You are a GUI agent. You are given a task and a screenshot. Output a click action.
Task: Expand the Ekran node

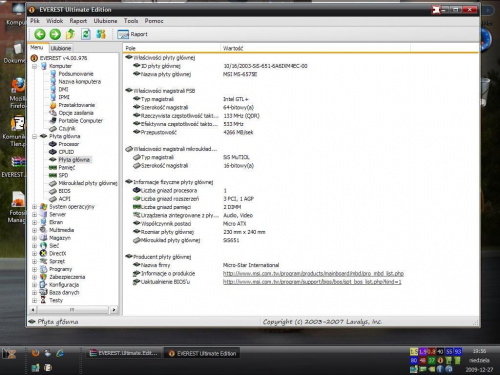[x=34, y=222]
